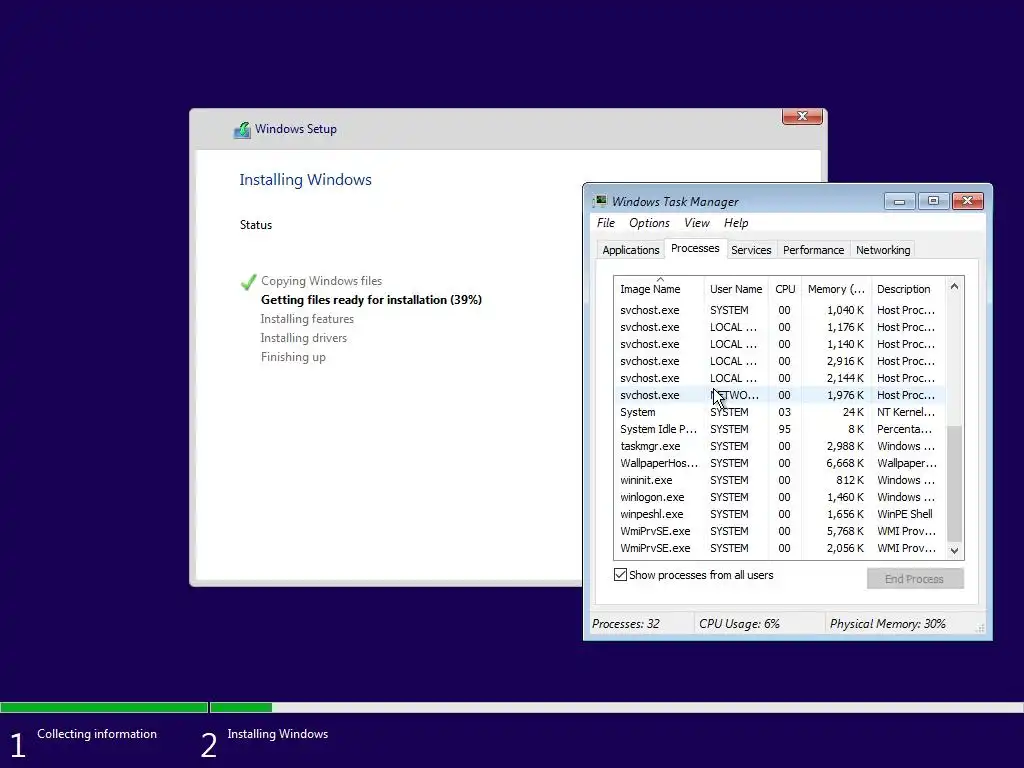Select the System process row
The height and width of the screenshot is (768, 1024).
[x=780, y=412]
